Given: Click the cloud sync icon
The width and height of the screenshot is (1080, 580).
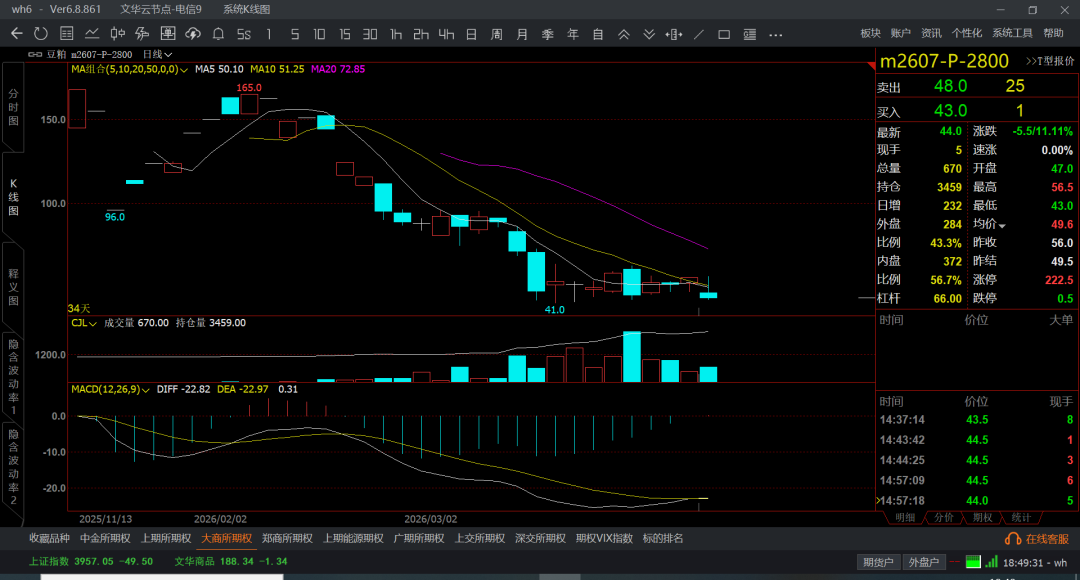Looking at the screenshot, I should pyautogui.click(x=191, y=34).
